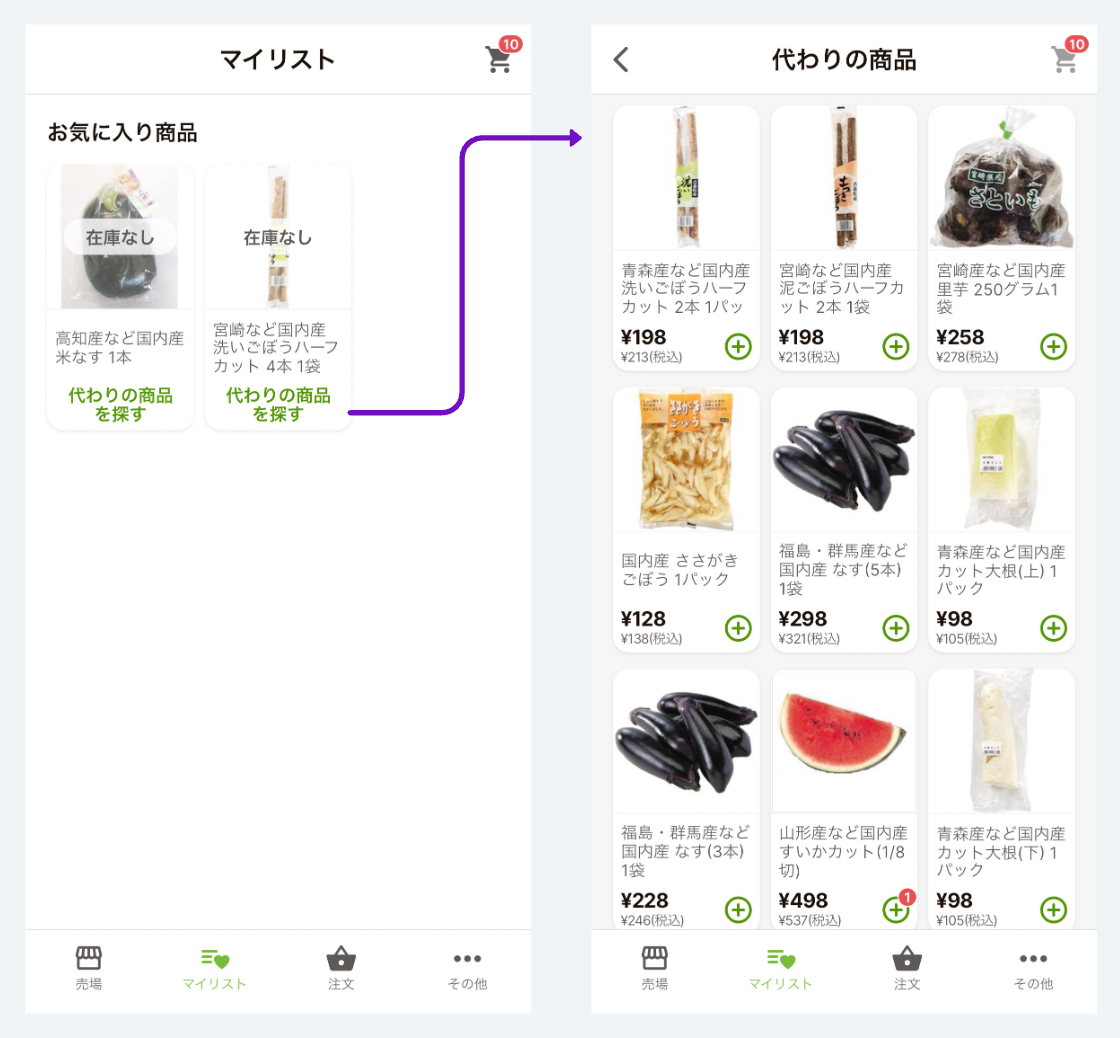Go back using the left chevron arrow
The width and height of the screenshot is (1120, 1038).
coord(621,59)
